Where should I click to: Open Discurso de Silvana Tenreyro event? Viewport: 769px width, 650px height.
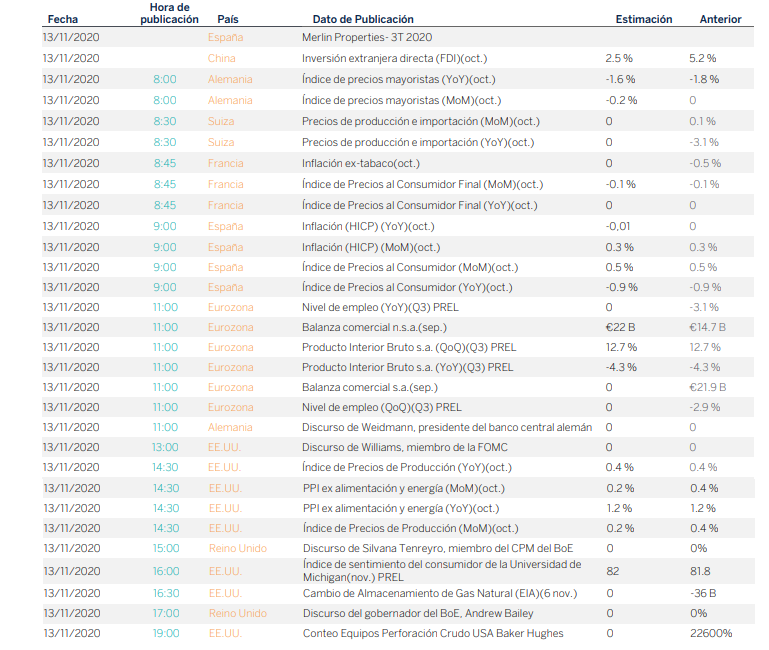[439, 548]
